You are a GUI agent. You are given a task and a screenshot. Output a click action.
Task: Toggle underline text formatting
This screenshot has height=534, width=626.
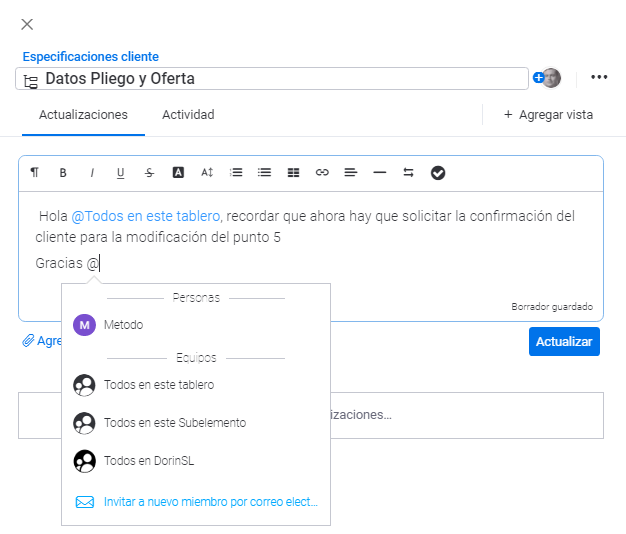(x=120, y=173)
